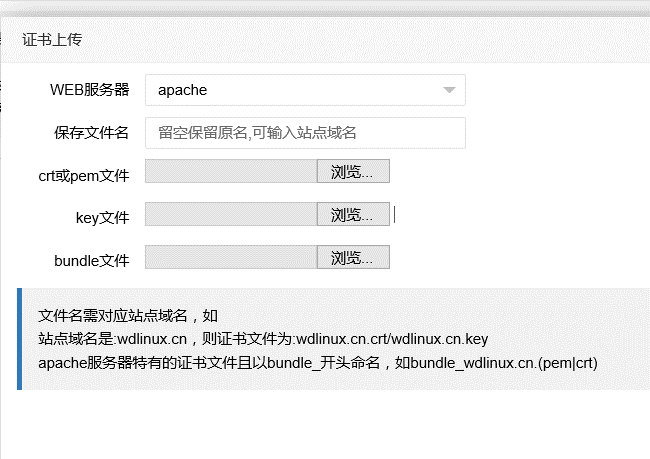Click the bundle文件 file path box
Image resolution: width=650 pixels, height=459 pixels.
click(231, 258)
